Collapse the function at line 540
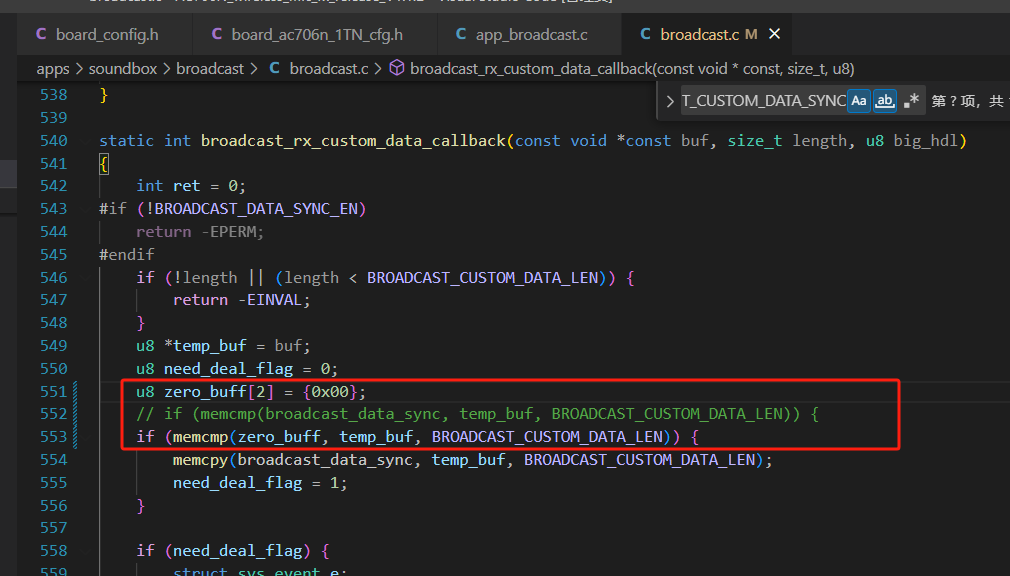 point(86,140)
